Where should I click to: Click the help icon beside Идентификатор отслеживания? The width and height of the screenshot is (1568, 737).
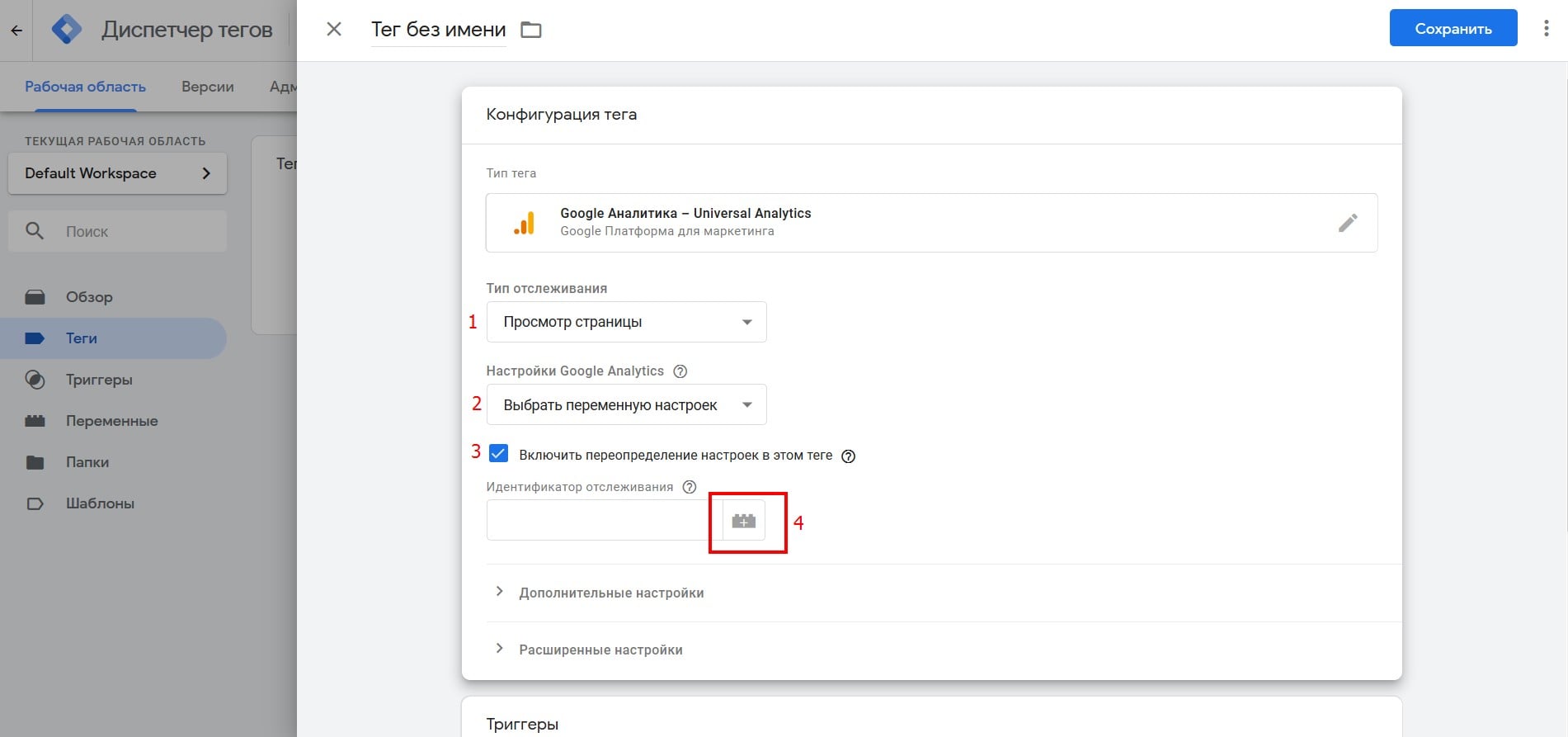[690, 487]
